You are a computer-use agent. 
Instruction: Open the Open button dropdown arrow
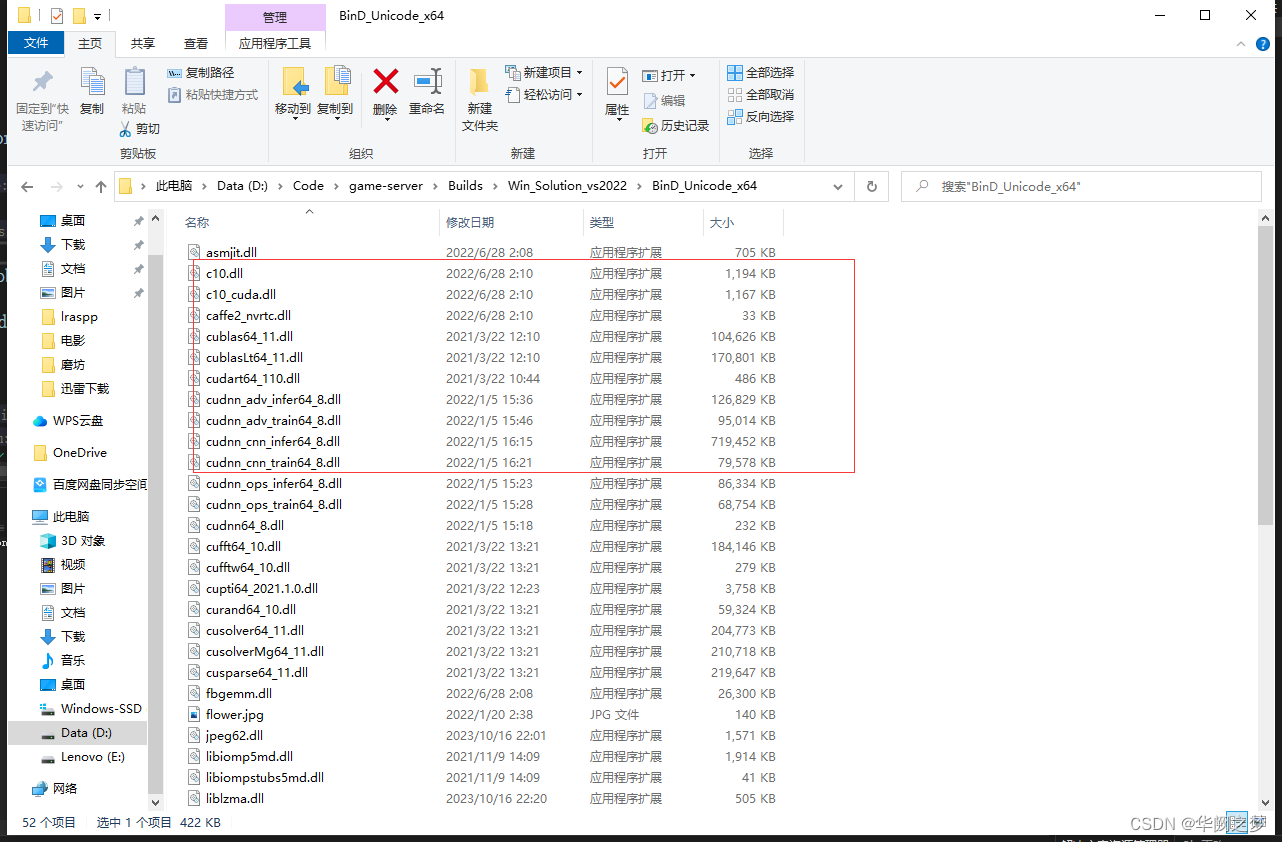[x=692, y=76]
